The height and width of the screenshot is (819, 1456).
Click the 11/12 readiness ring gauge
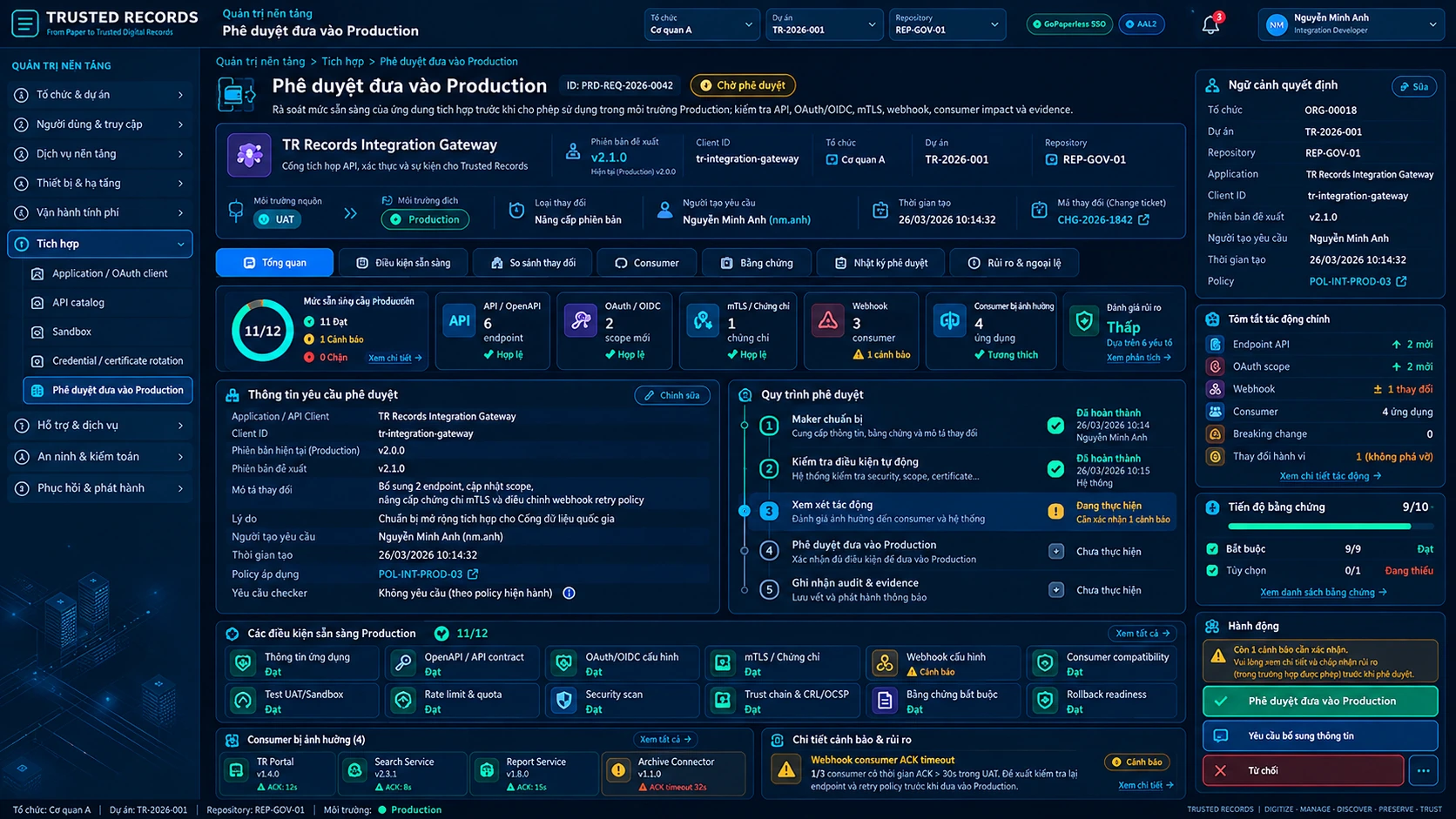(262, 331)
